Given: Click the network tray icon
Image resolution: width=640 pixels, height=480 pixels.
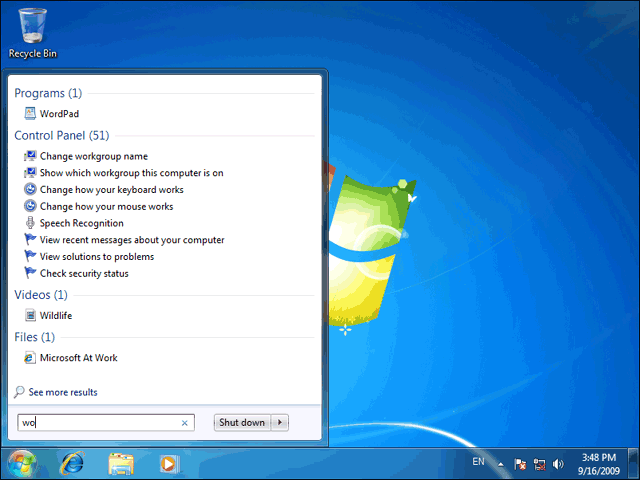Looking at the screenshot, I should click(540, 464).
